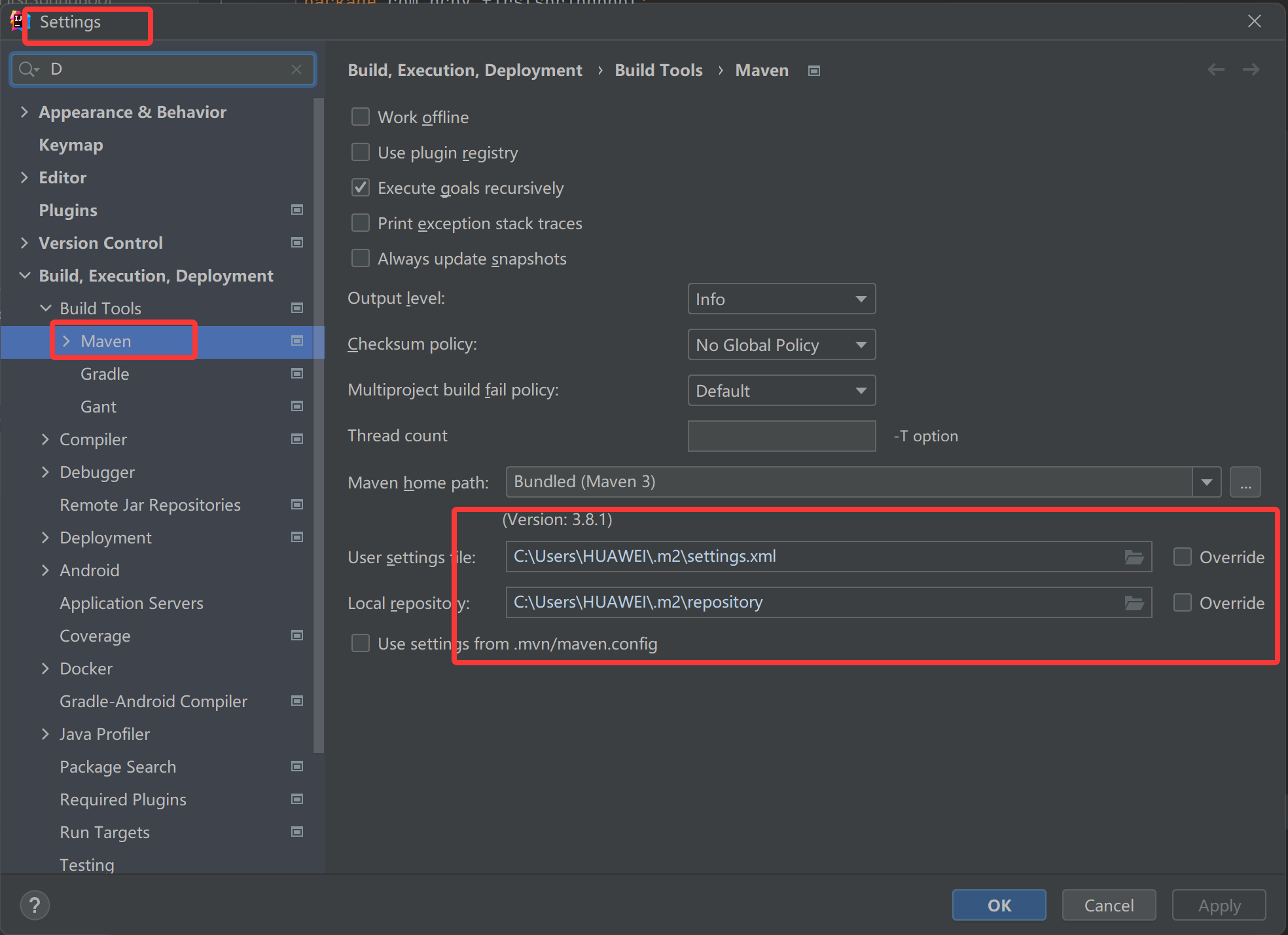1288x935 pixels.
Task: Open the Checksum policy dropdown
Action: 781,345
